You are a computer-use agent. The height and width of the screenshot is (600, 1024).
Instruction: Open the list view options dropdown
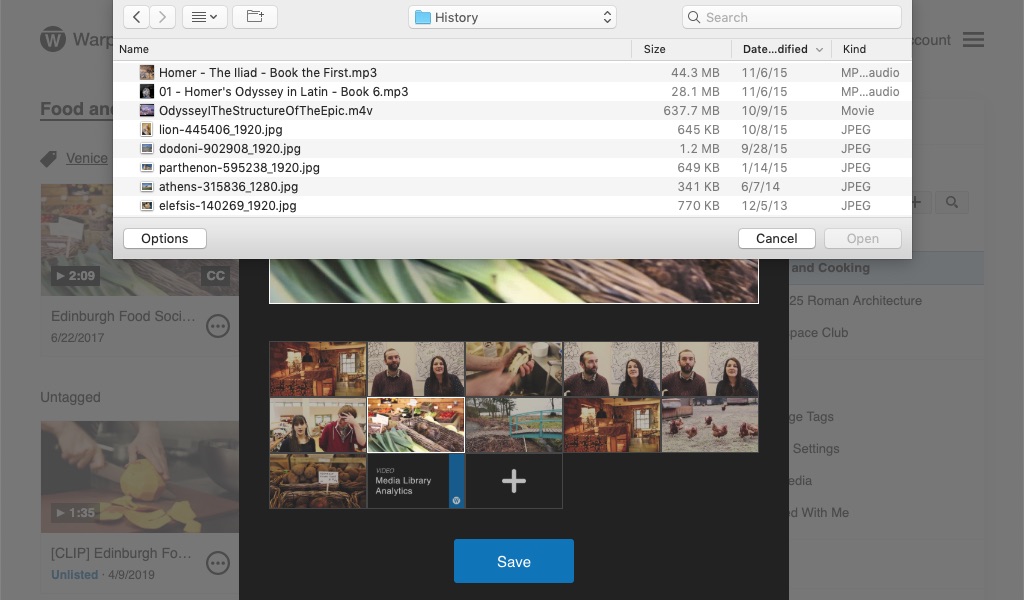tap(203, 17)
